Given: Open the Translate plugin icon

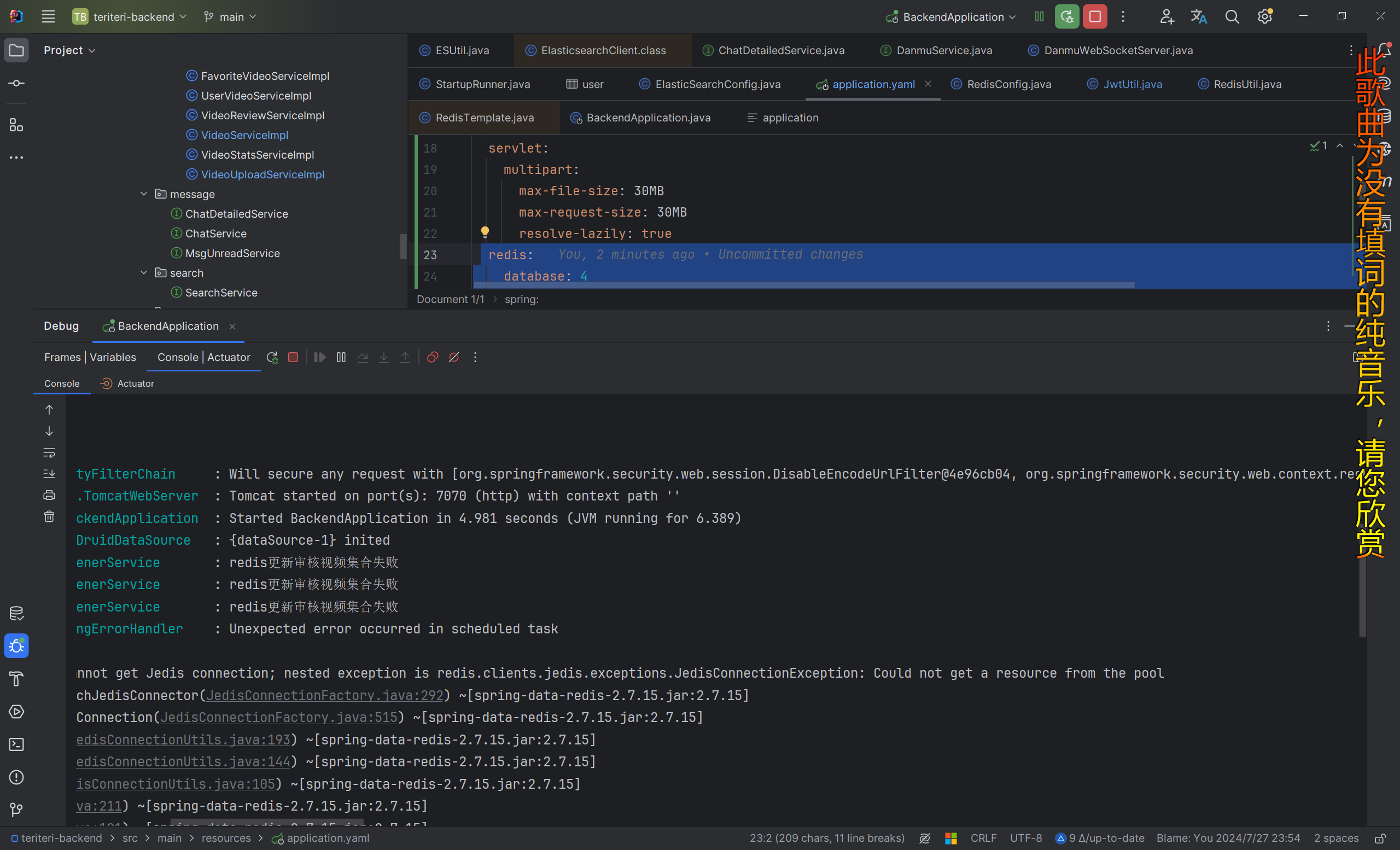Looking at the screenshot, I should (1199, 16).
